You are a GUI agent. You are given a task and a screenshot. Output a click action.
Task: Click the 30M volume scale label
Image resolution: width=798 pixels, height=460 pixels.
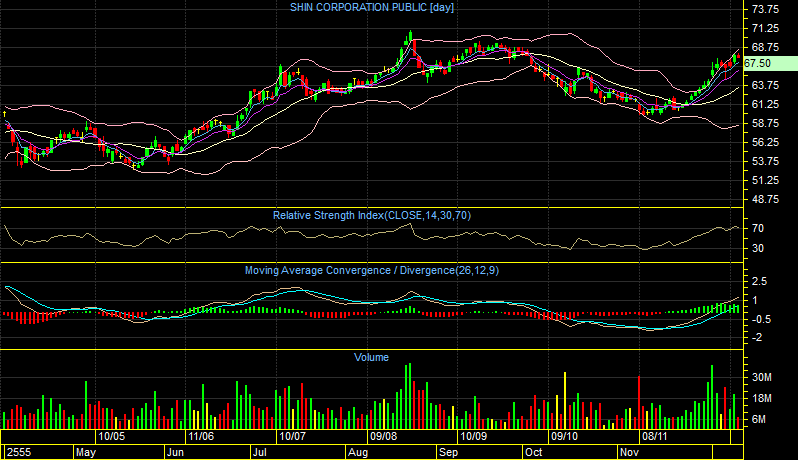coord(762,378)
